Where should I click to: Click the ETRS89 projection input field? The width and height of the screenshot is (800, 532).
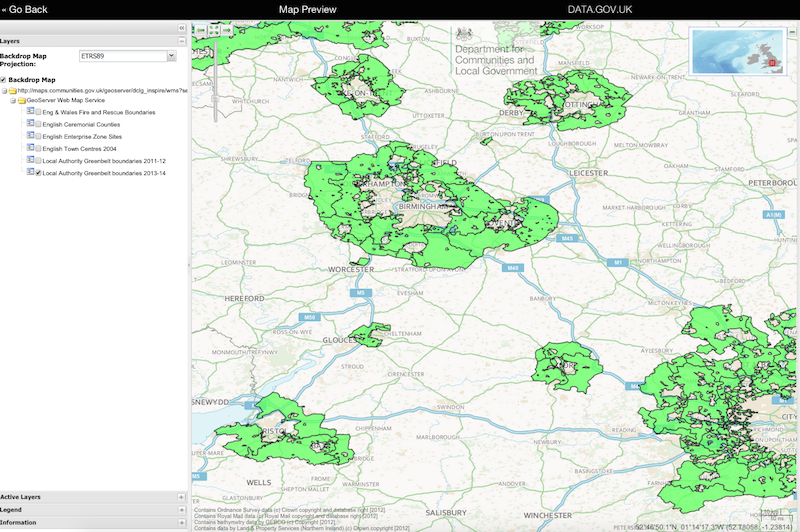click(123, 56)
